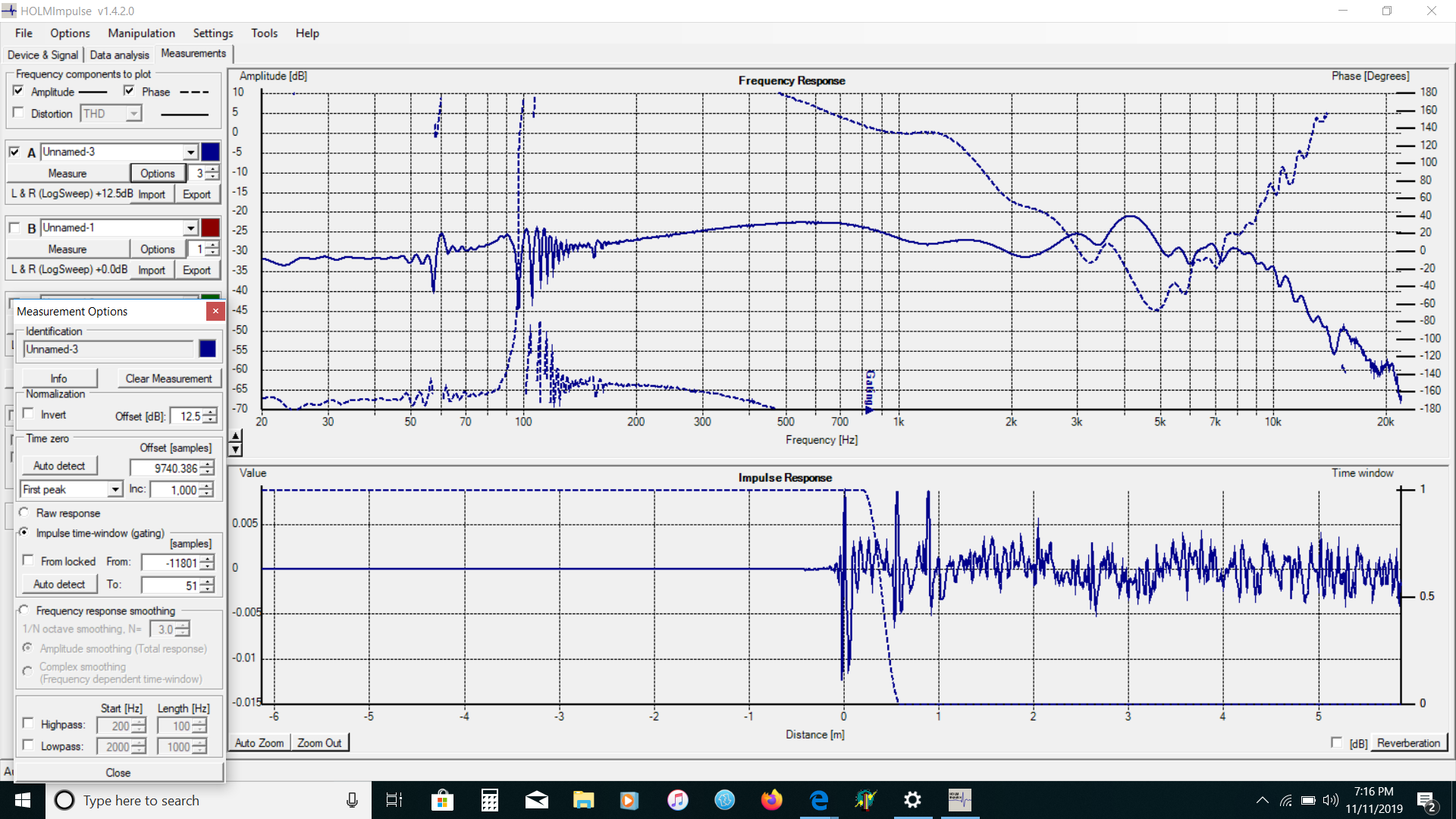Toggle the Amplitude plot checkbox
1456x819 pixels.
pyautogui.click(x=18, y=91)
